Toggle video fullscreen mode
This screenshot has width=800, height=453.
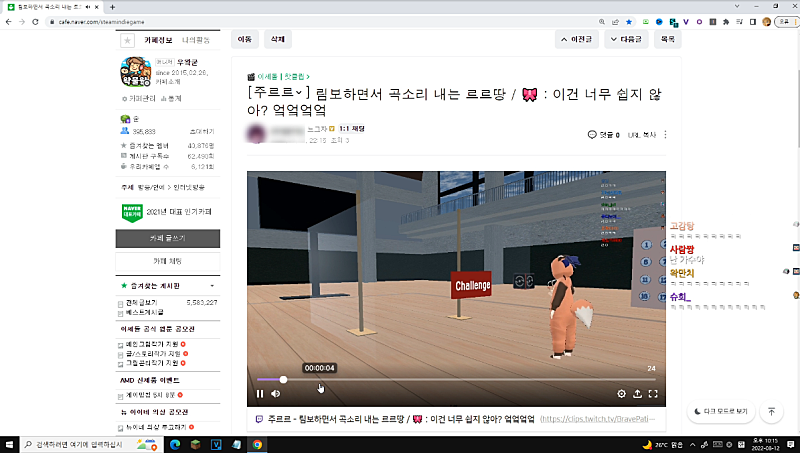click(x=653, y=394)
